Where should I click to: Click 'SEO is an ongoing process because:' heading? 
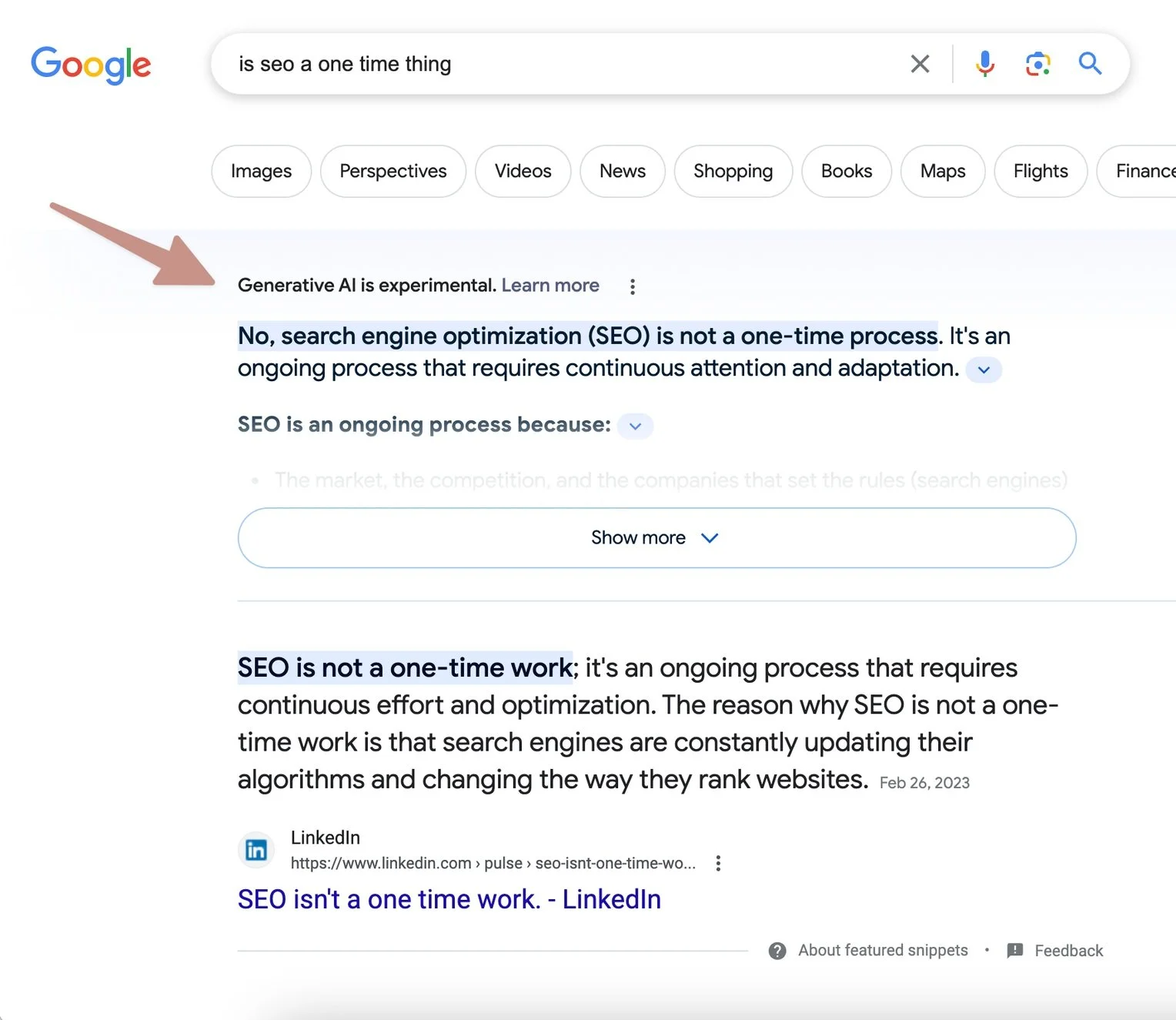click(x=424, y=425)
